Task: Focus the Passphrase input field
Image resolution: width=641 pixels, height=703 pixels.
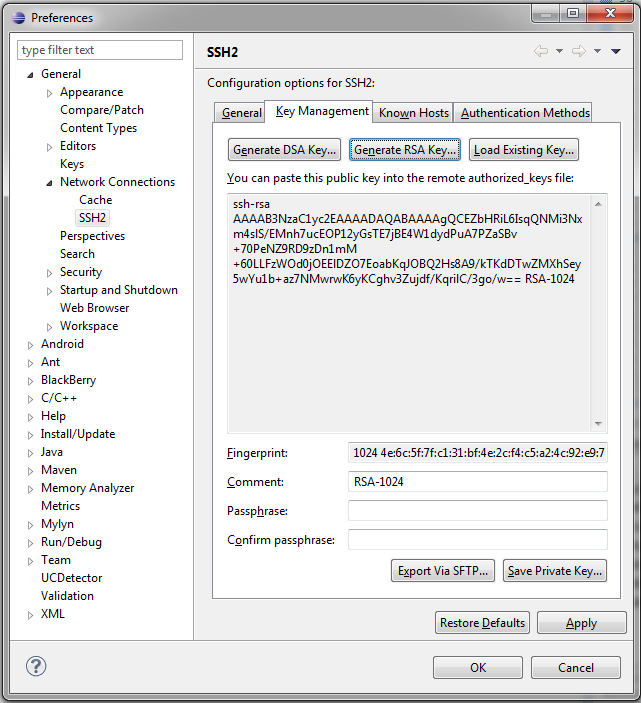Action: (x=477, y=511)
